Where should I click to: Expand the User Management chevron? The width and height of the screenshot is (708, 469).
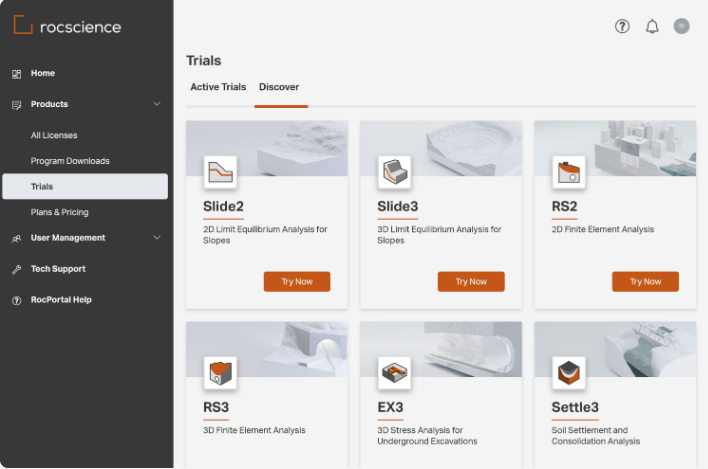(x=157, y=238)
